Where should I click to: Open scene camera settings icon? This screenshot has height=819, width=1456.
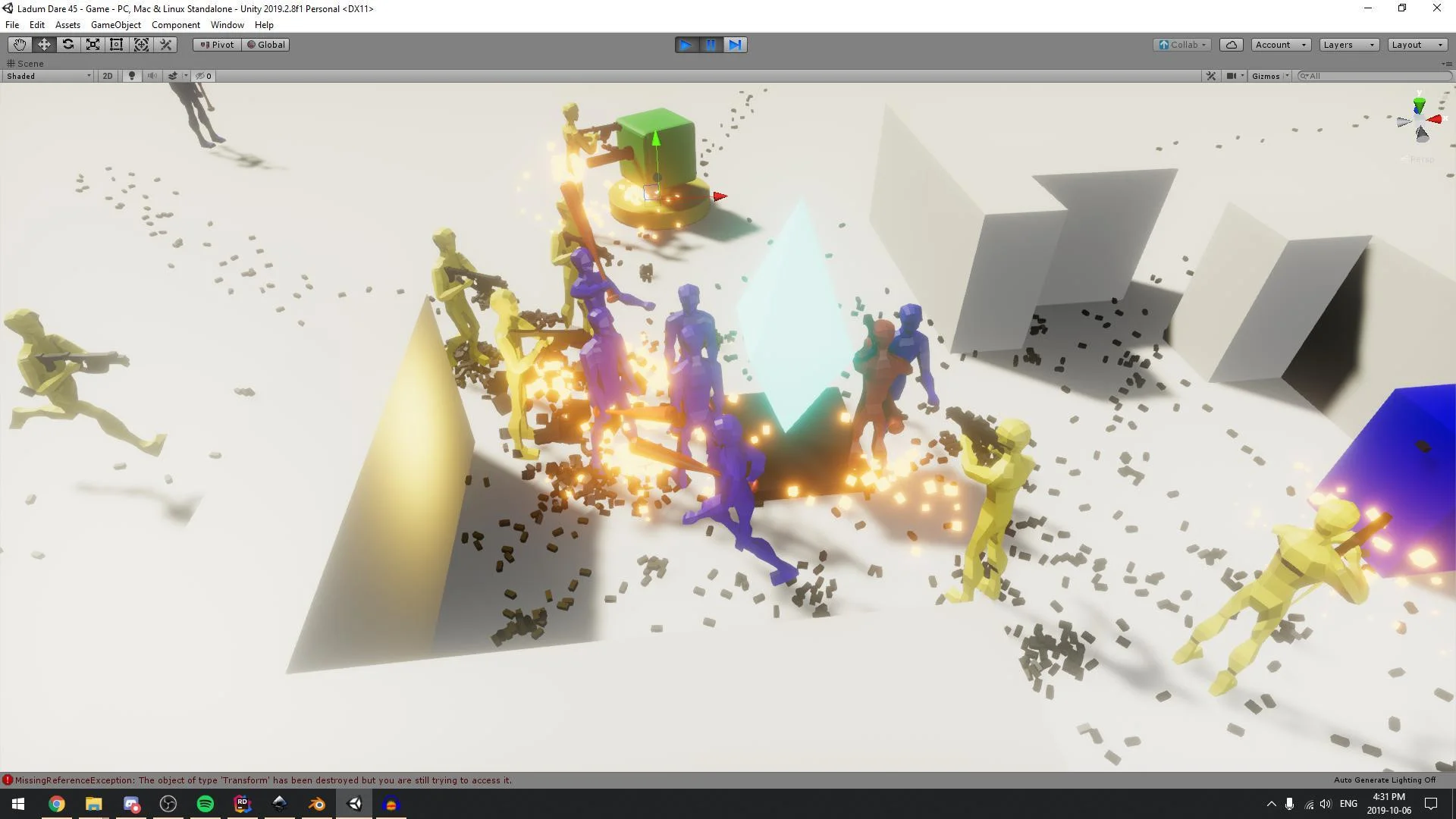click(1235, 76)
